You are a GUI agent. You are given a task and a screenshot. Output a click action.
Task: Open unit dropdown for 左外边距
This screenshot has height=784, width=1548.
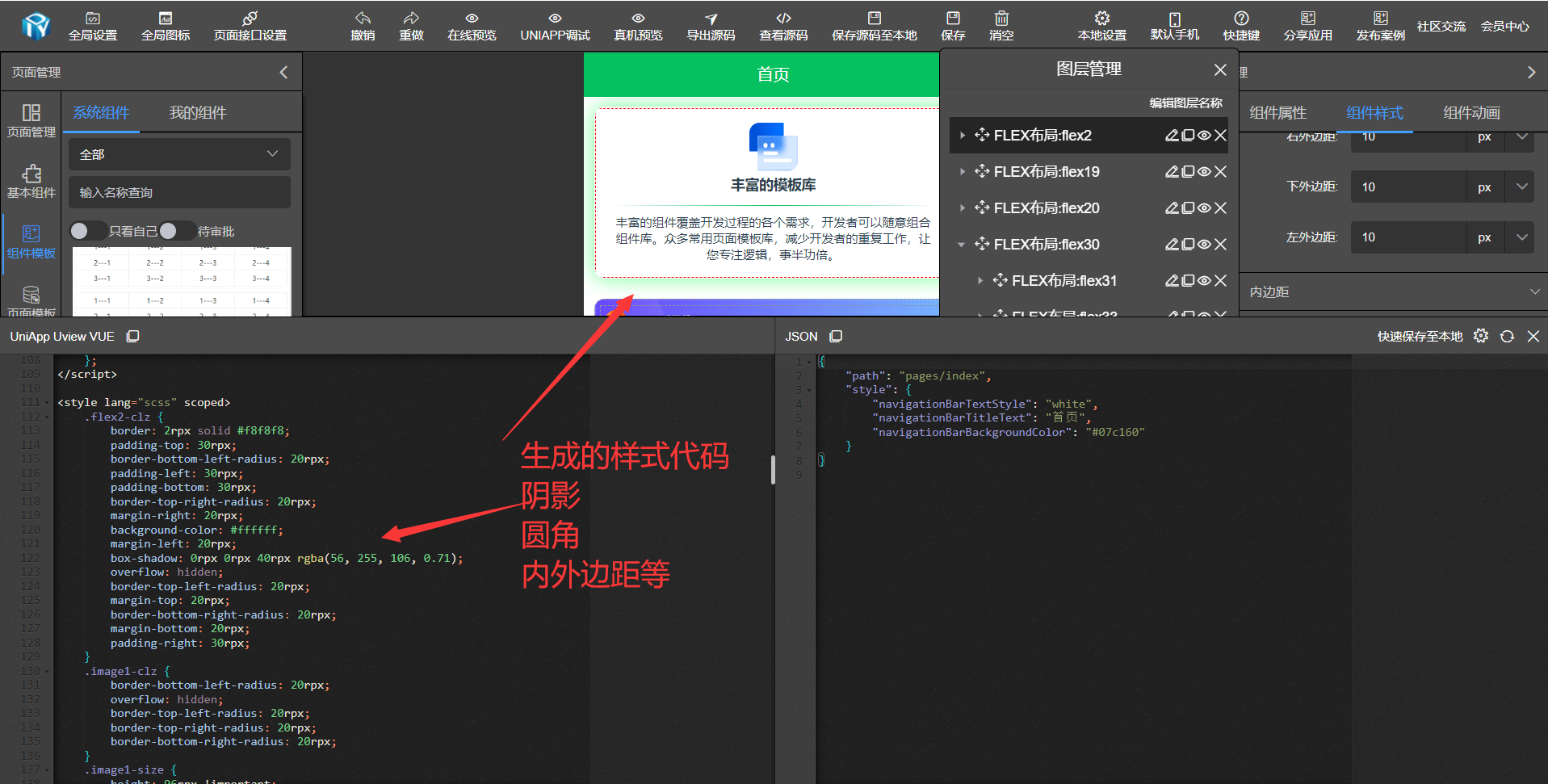tap(1522, 237)
